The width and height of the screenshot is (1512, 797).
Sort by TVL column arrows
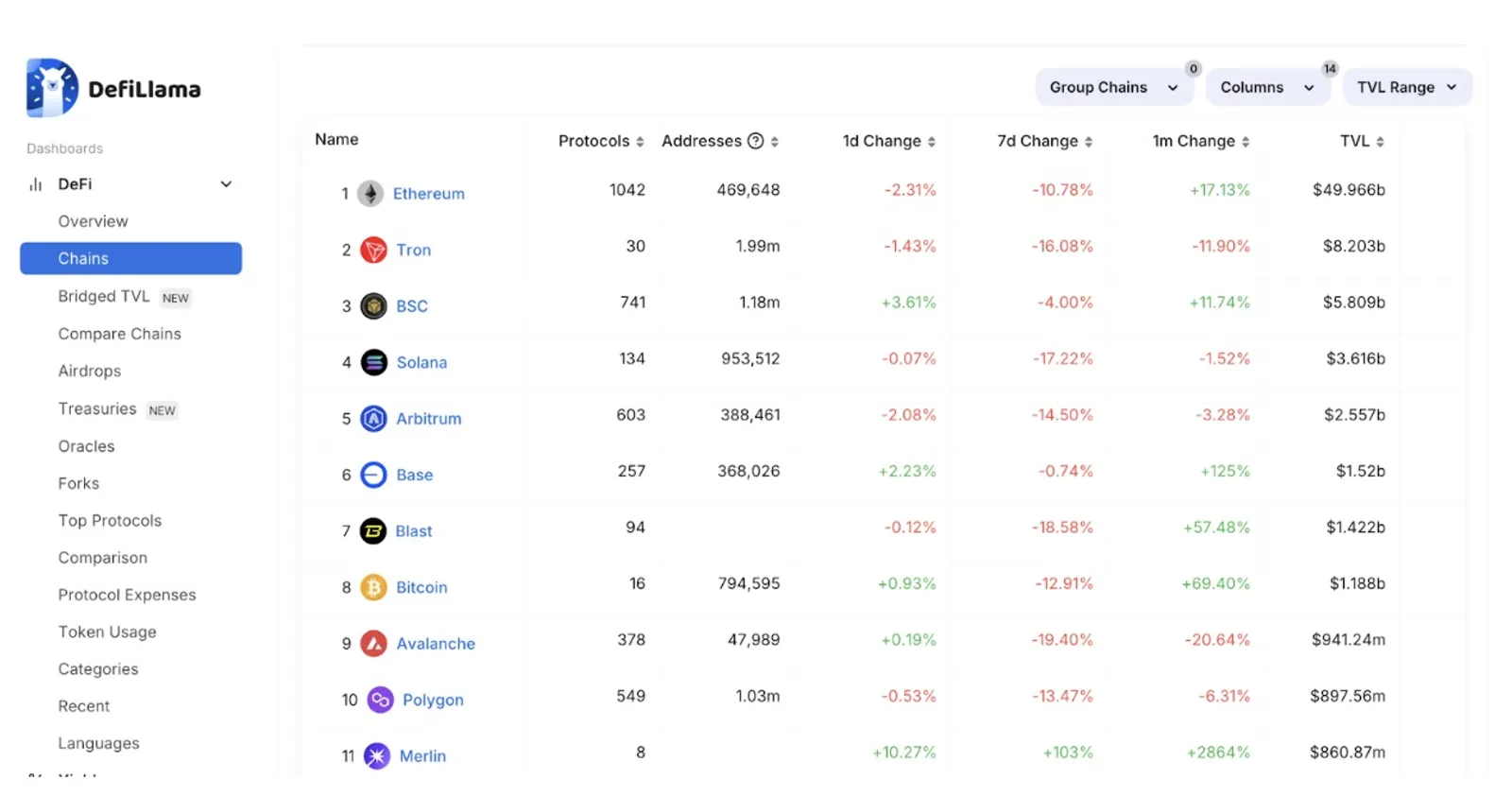(x=1381, y=142)
